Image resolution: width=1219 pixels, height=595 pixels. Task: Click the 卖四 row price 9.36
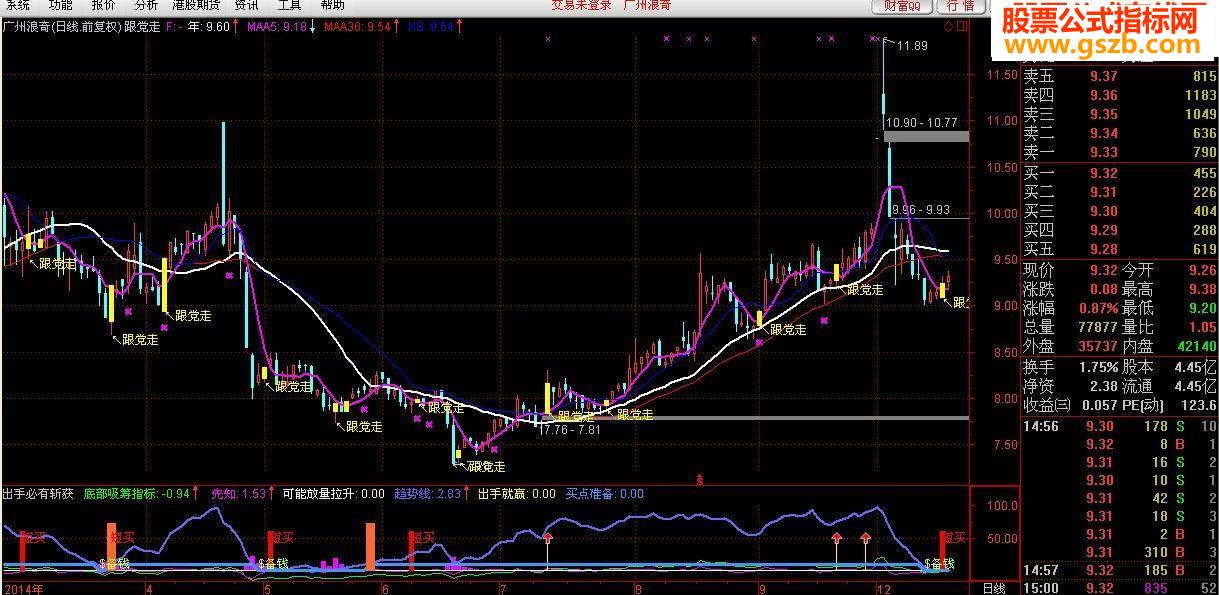[x=1104, y=95]
